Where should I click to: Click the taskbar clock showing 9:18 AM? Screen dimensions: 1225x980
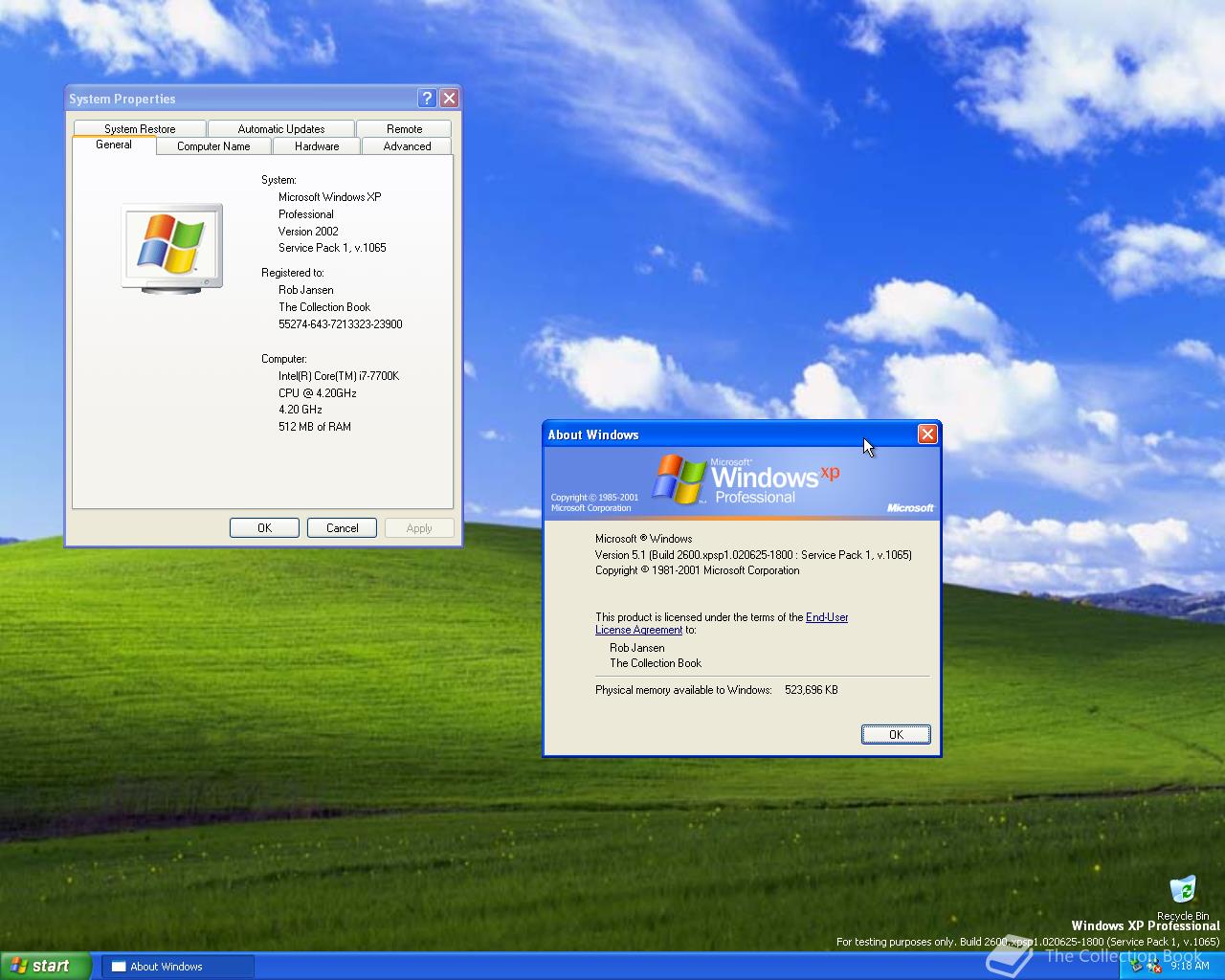point(1190,967)
